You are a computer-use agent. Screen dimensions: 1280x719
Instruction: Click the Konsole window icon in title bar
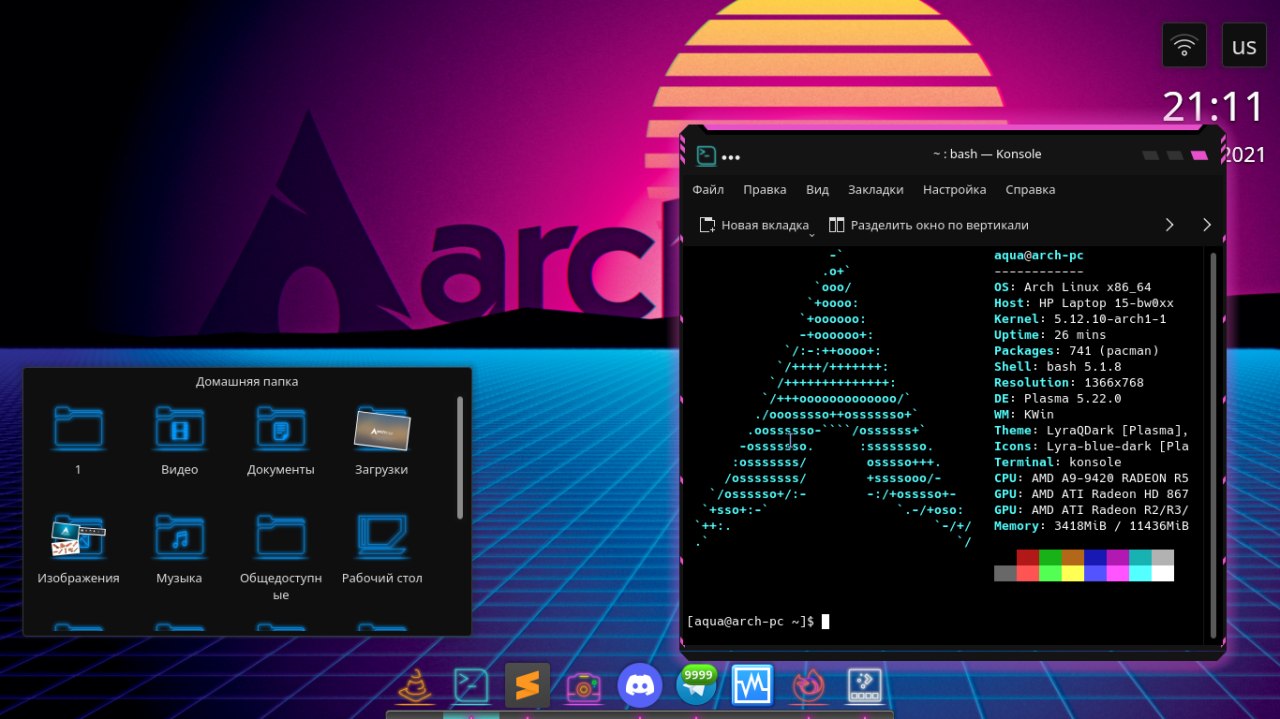point(706,155)
